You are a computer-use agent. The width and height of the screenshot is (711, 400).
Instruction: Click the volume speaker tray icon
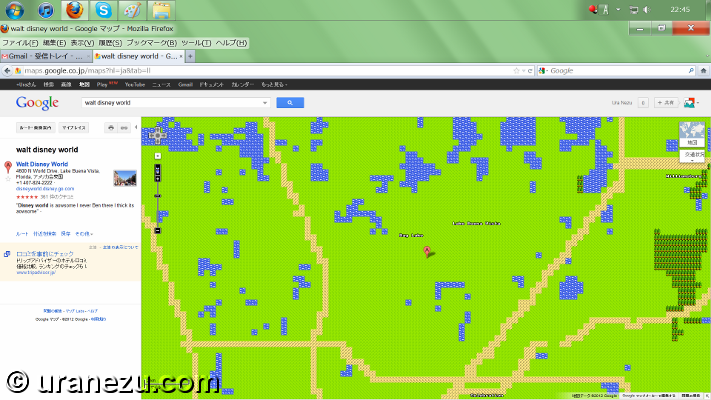(647, 10)
